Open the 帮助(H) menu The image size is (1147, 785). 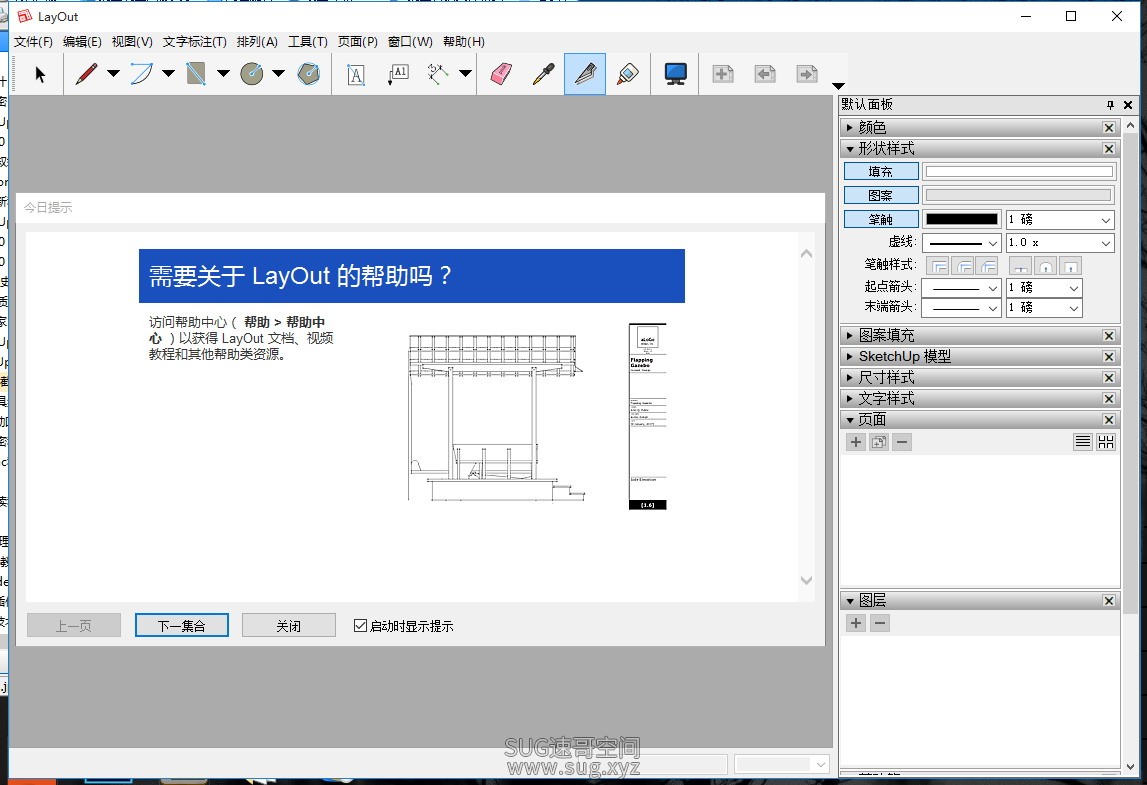click(464, 42)
